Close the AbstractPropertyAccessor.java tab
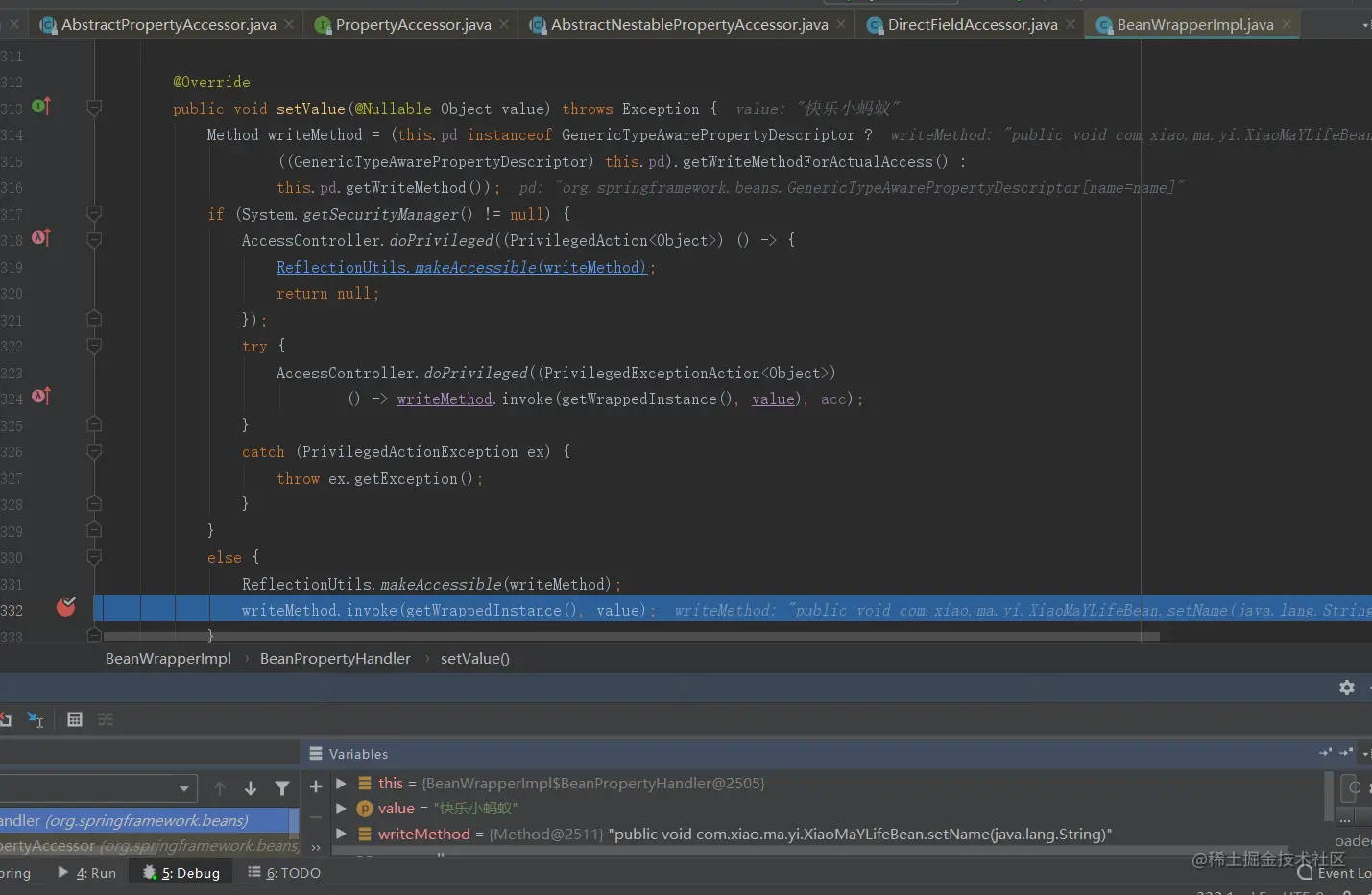This screenshot has height=895, width=1372. coord(289,24)
